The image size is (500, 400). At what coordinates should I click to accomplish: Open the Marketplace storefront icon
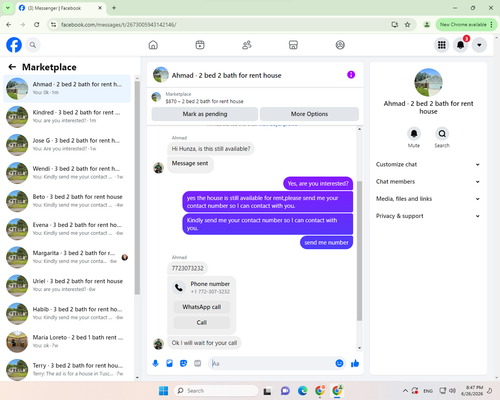pos(293,45)
